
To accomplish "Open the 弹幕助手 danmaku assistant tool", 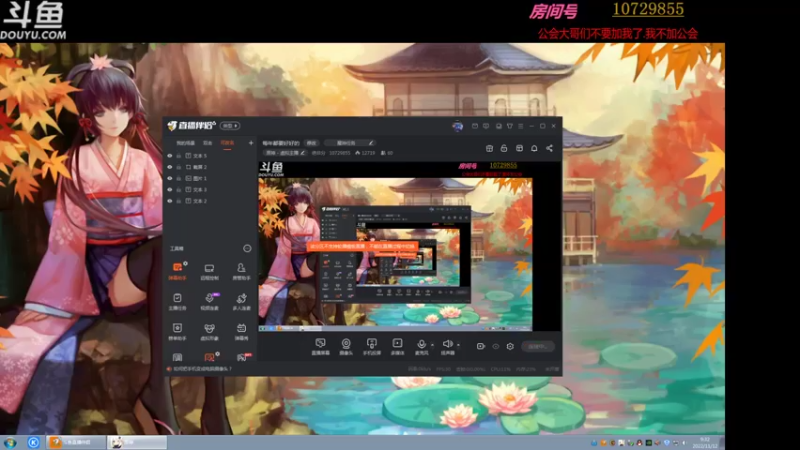I will pos(177,271).
